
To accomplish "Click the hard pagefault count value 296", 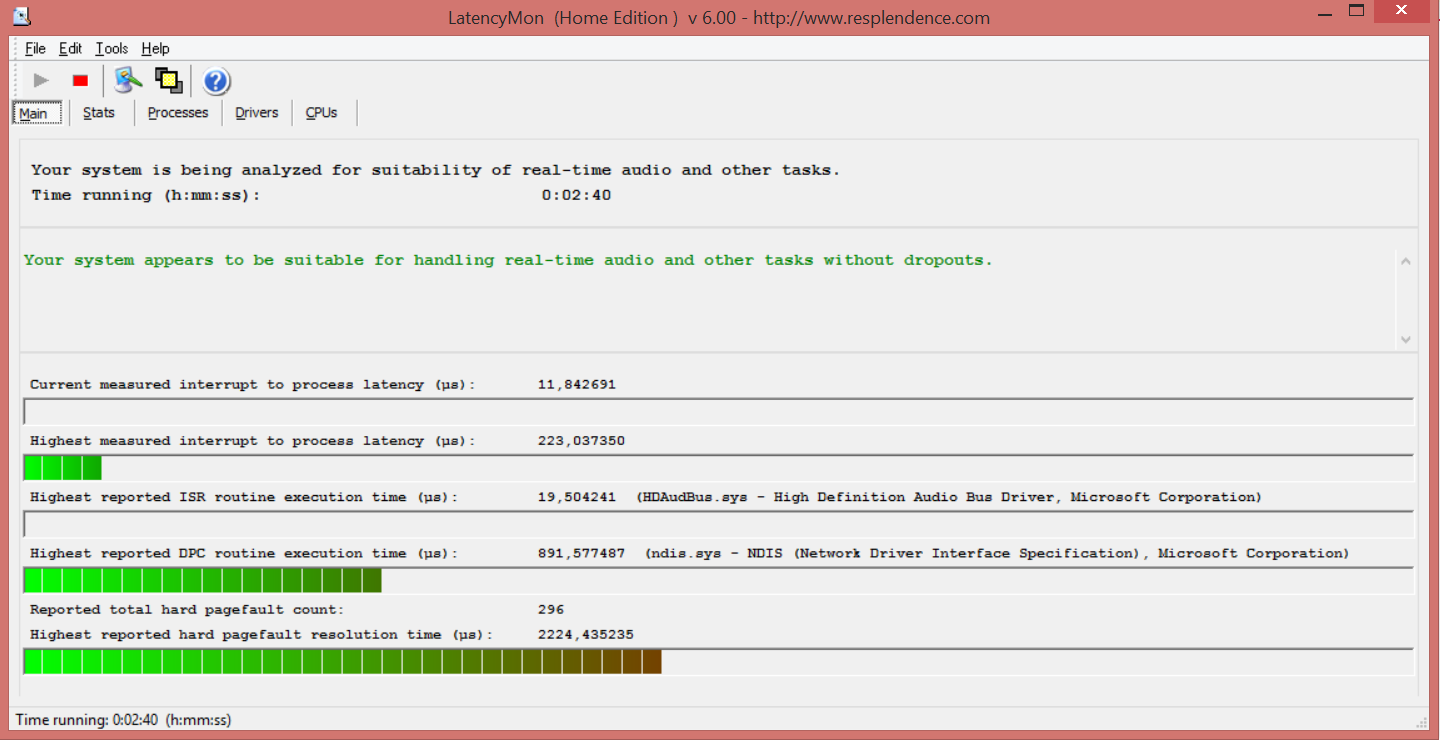I will pyautogui.click(x=551, y=609).
